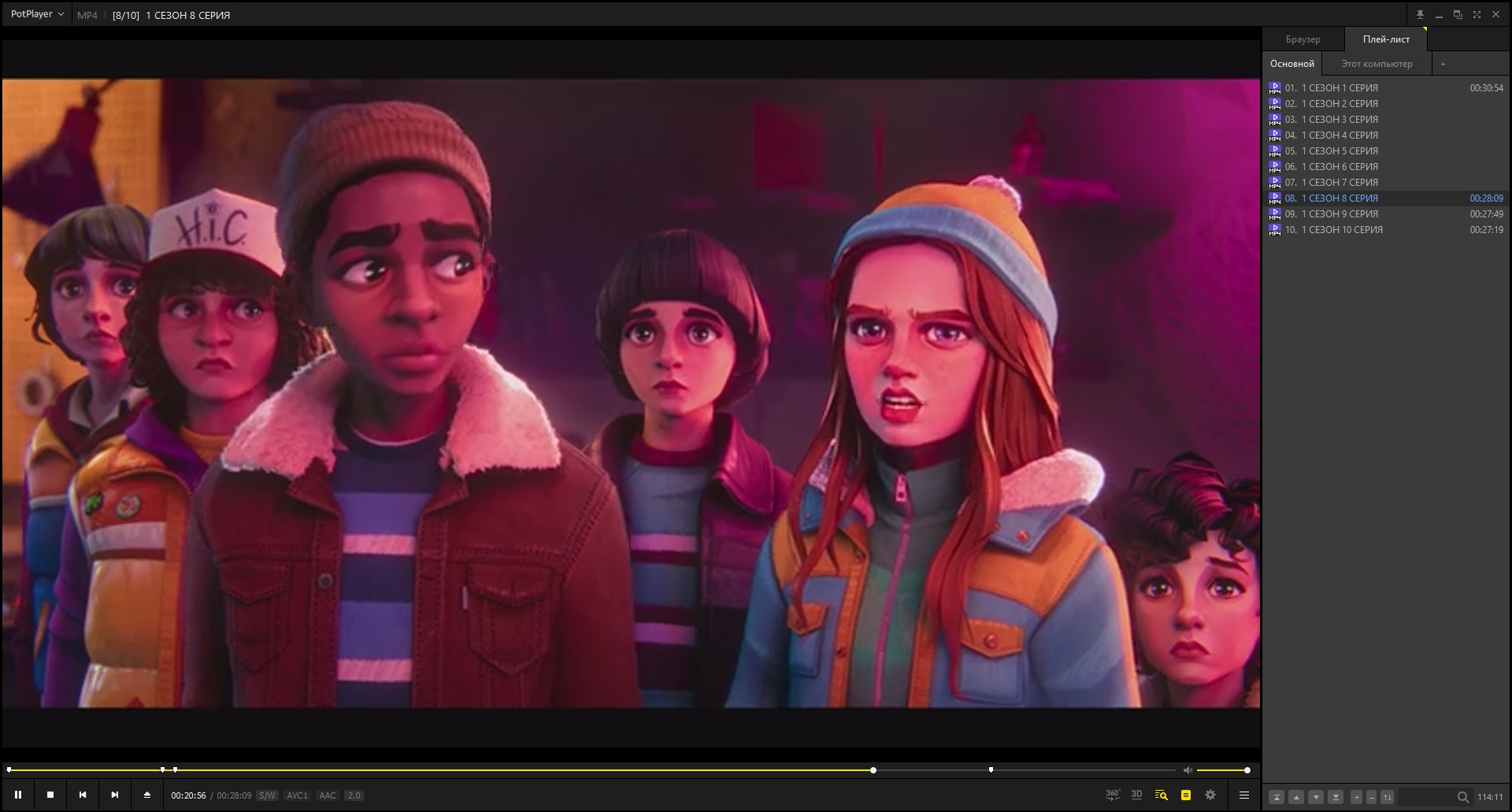Click the total playlist time 114:11
The height and width of the screenshot is (812, 1512).
tap(1490, 797)
